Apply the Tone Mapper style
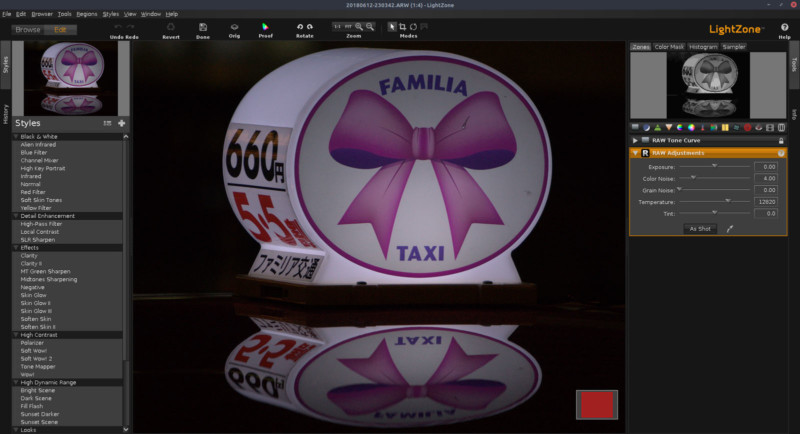This screenshot has width=800, height=434. tap(38, 366)
